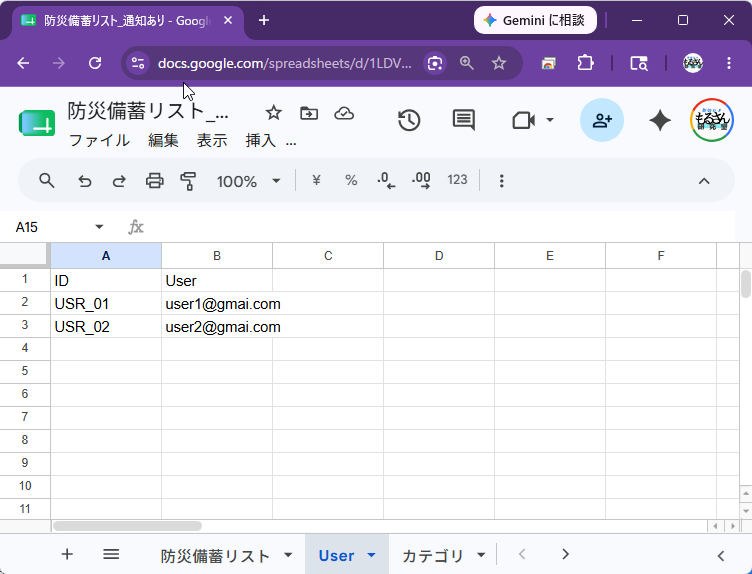Select the User header cell in B1
The width and height of the screenshot is (752, 574).
tap(217, 281)
